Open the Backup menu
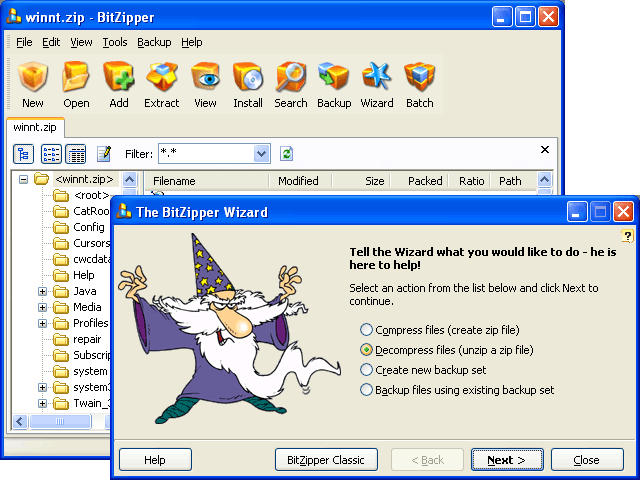This screenshot has width=640, height=480. tap(154, 42)
